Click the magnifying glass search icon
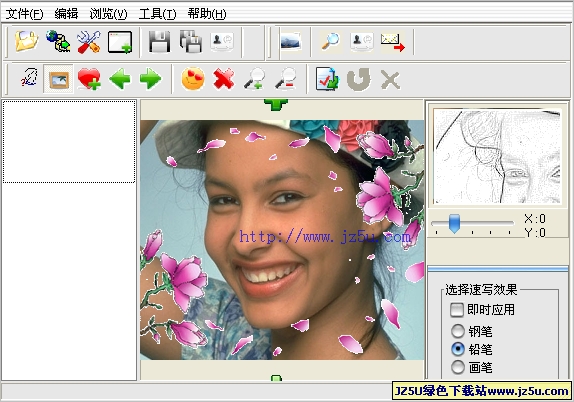Viewport: 574px width, 402px height. click(x=331, y=41)
